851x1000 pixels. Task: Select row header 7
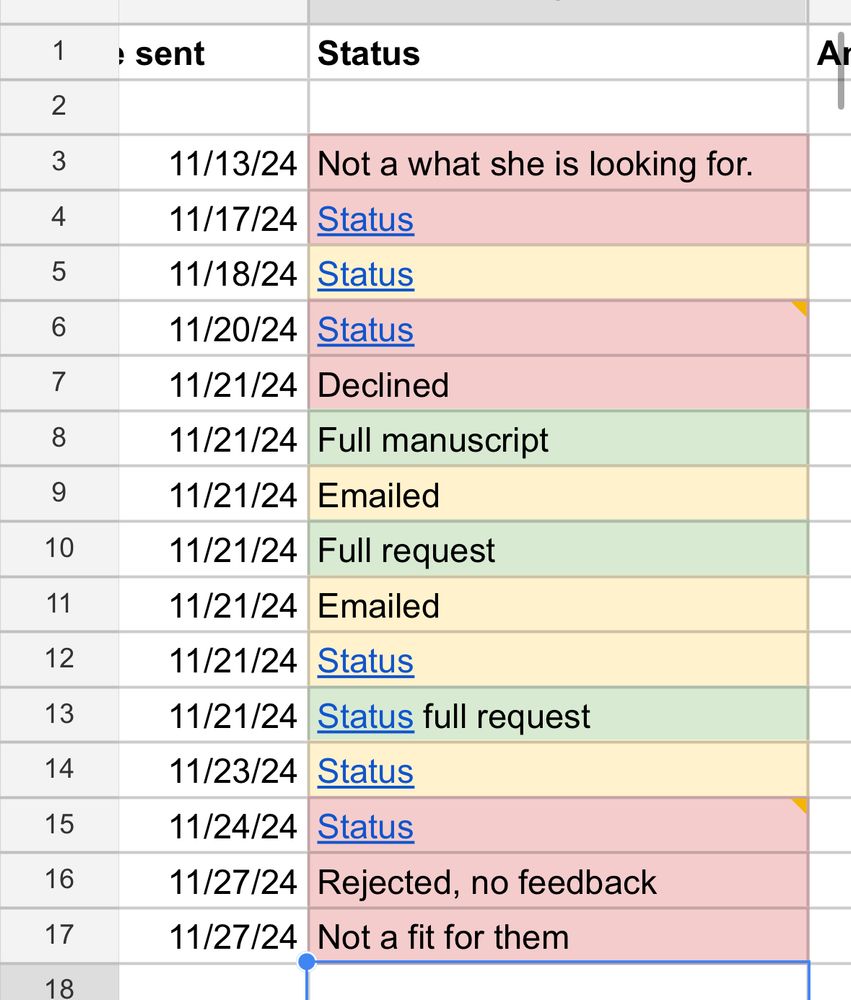click(59, 383)
